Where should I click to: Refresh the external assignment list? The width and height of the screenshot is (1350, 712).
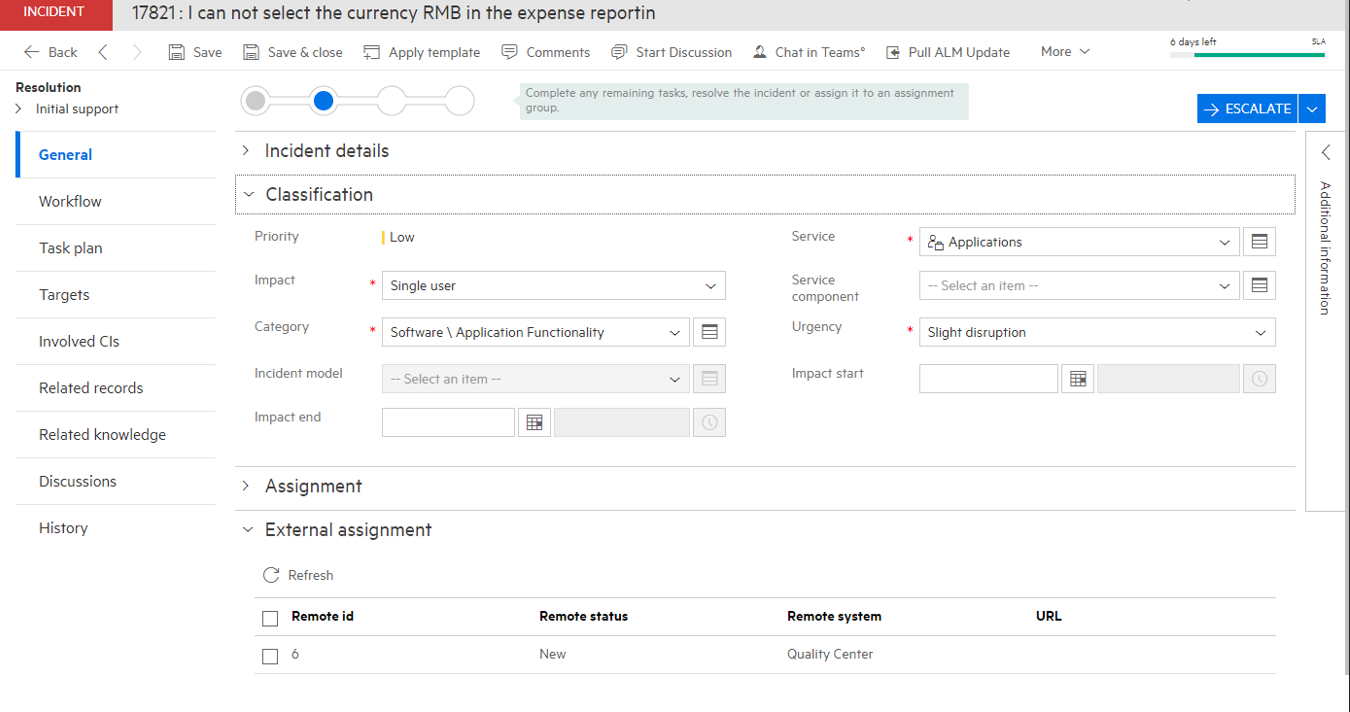pyautogui.click(x=298, y=575)
